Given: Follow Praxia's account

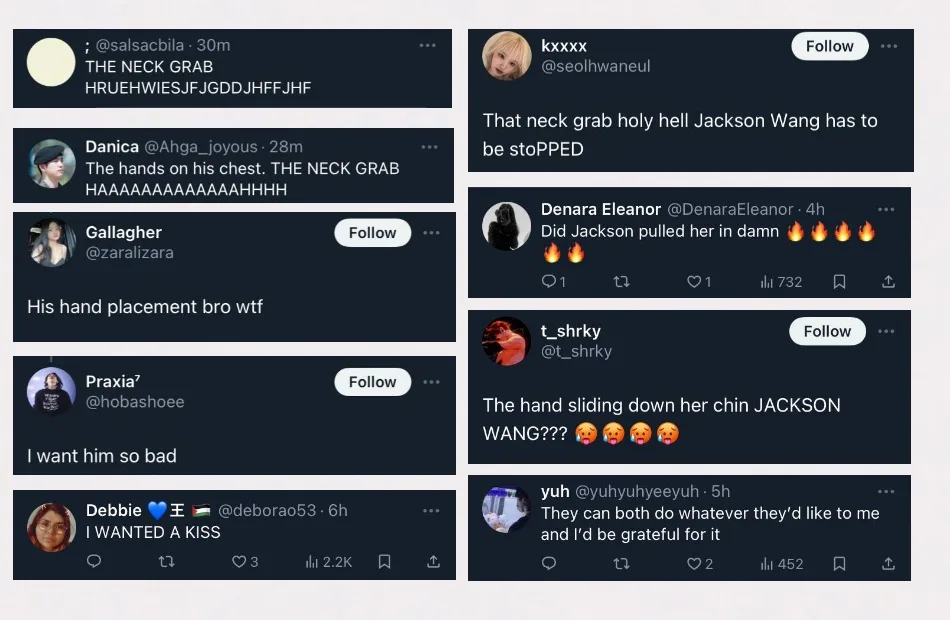Looking at the screenshot, I should pos(372,382).
